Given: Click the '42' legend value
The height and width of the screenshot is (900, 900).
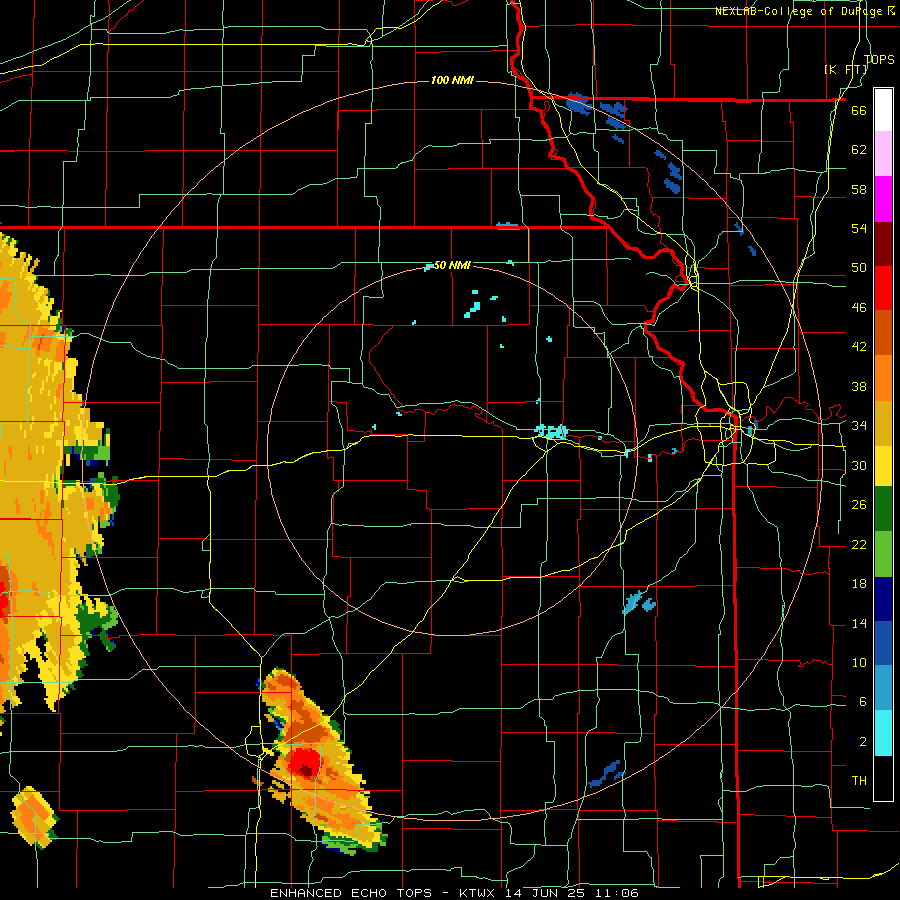Looking at the screenshot, I should tap(859, 346).
